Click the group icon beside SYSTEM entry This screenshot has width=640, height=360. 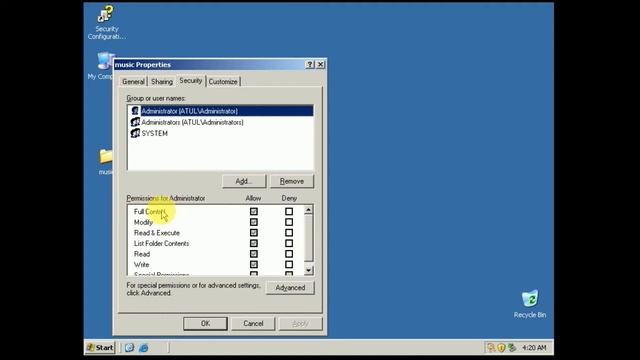pos(135,133)
